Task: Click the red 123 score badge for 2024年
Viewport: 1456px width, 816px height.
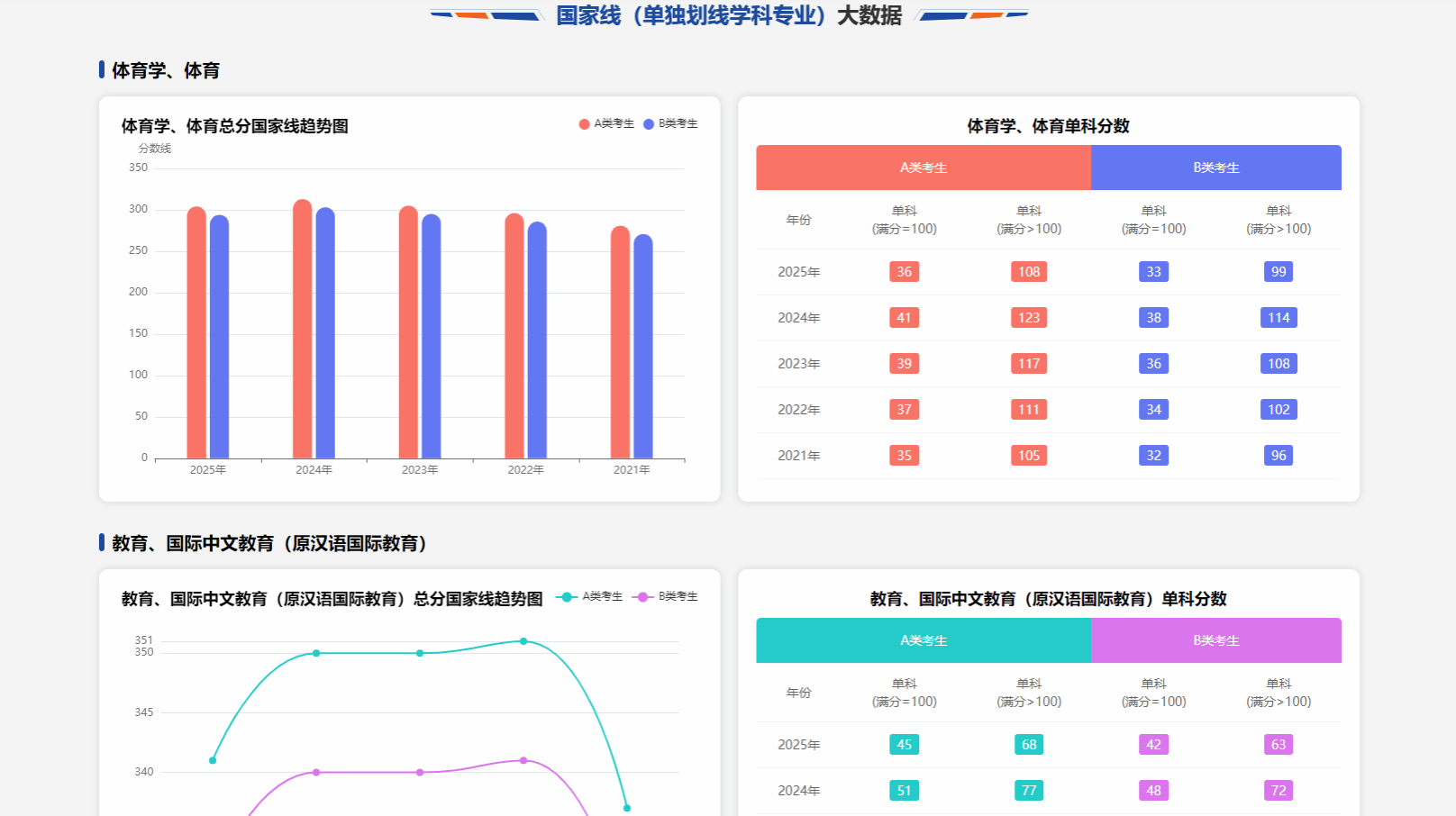Action: [1029, 318]
